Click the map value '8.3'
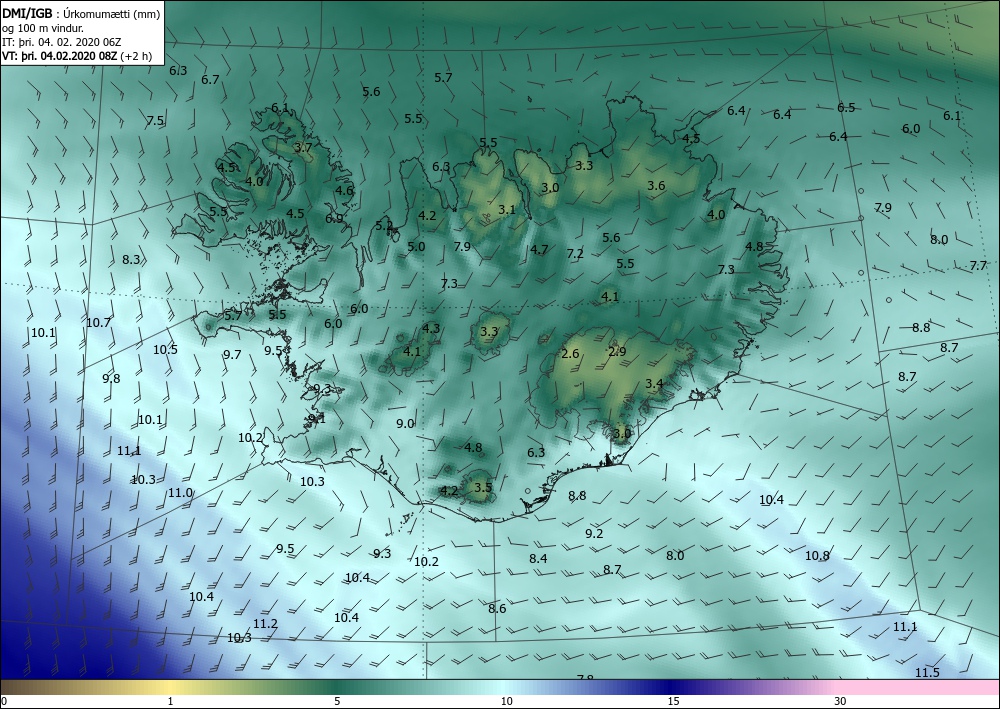The image size is (1000, 709). pyautogui.click(x=131, y=259)
